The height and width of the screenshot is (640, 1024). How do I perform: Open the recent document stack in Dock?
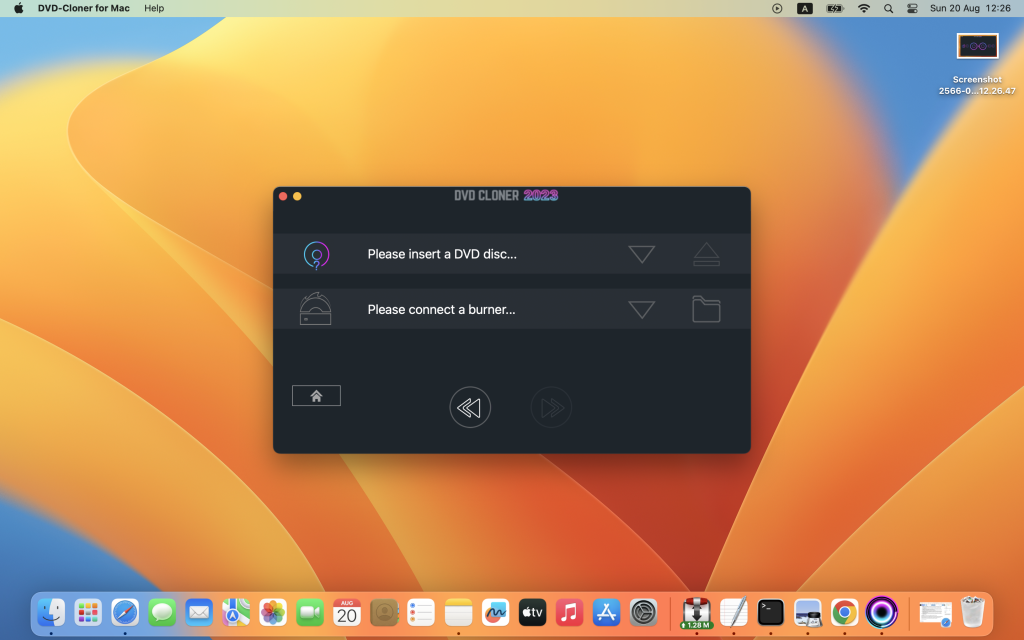[935, 613]
